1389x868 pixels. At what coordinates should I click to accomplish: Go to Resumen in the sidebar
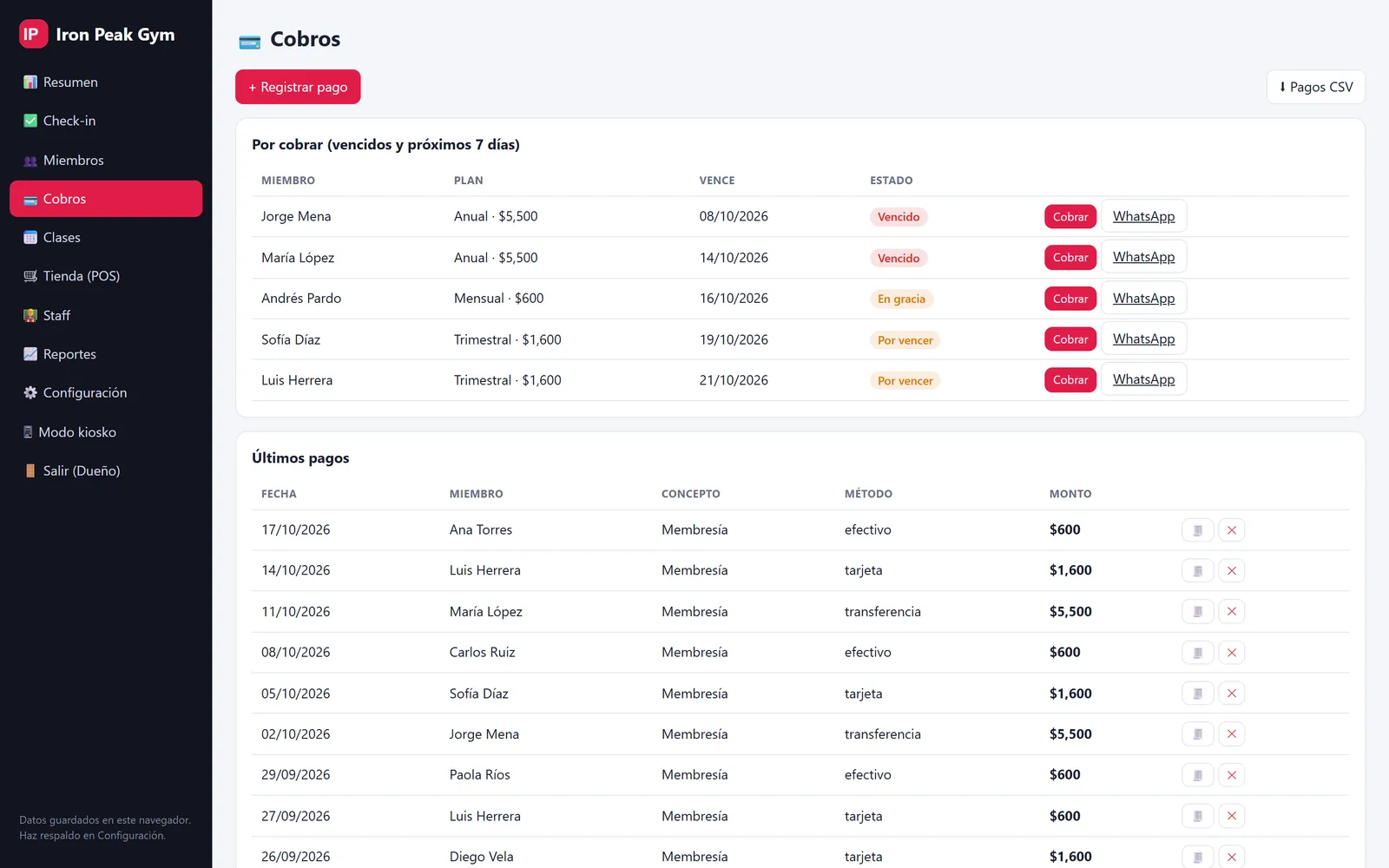[106, 82]
